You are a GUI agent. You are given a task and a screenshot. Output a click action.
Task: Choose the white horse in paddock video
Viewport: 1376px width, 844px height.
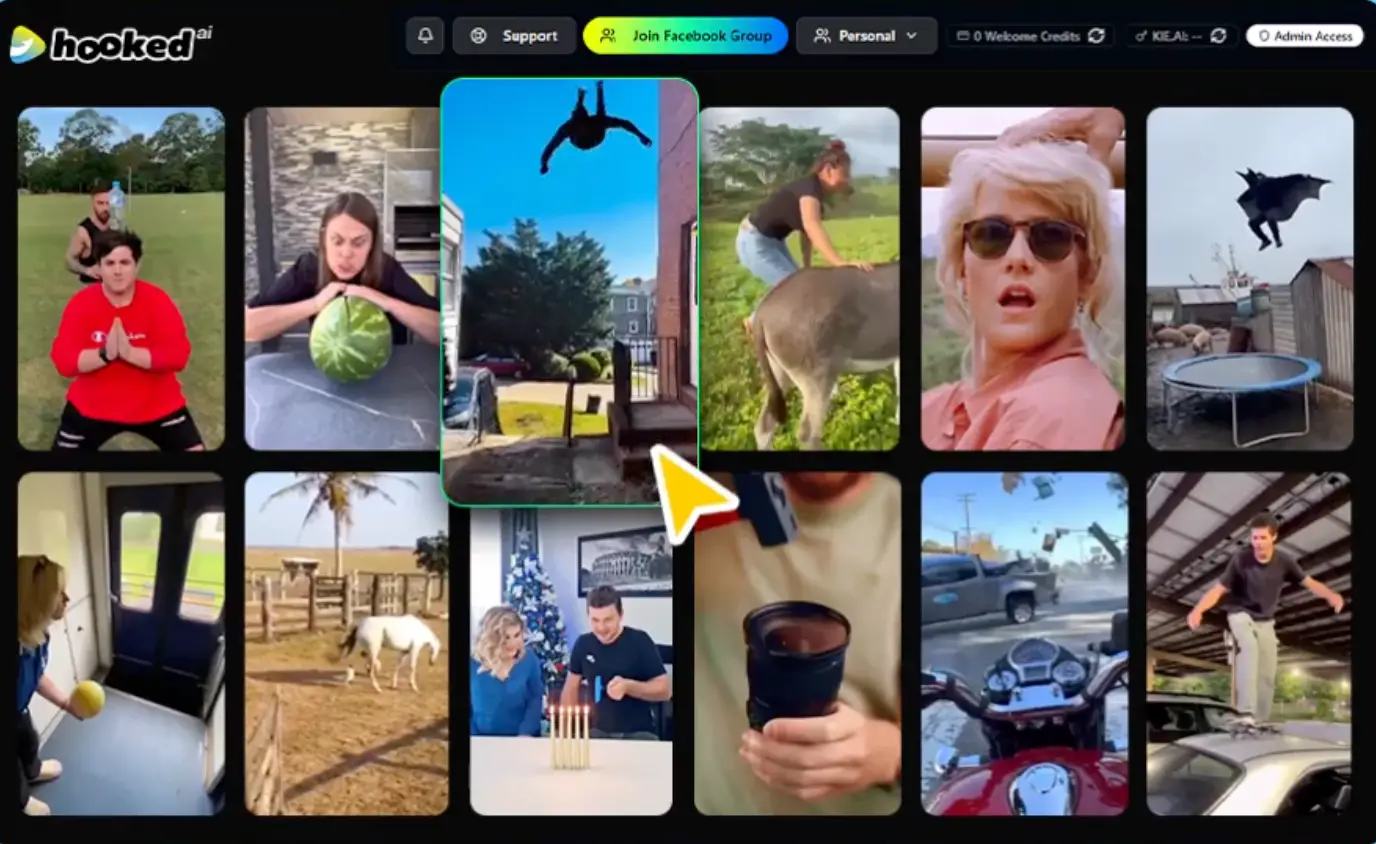pos(346,642)
